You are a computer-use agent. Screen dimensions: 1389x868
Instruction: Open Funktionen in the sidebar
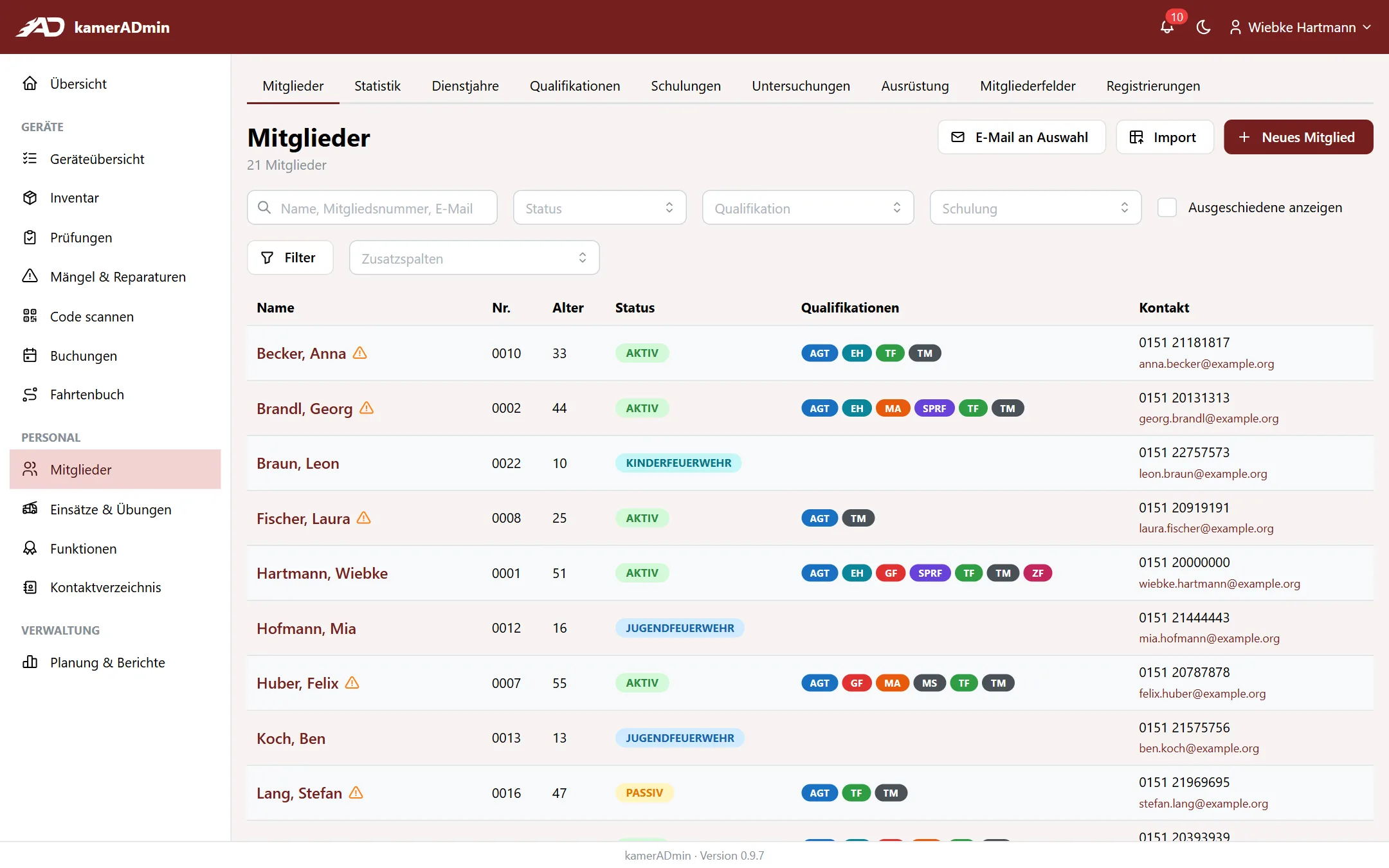[115, 548]
